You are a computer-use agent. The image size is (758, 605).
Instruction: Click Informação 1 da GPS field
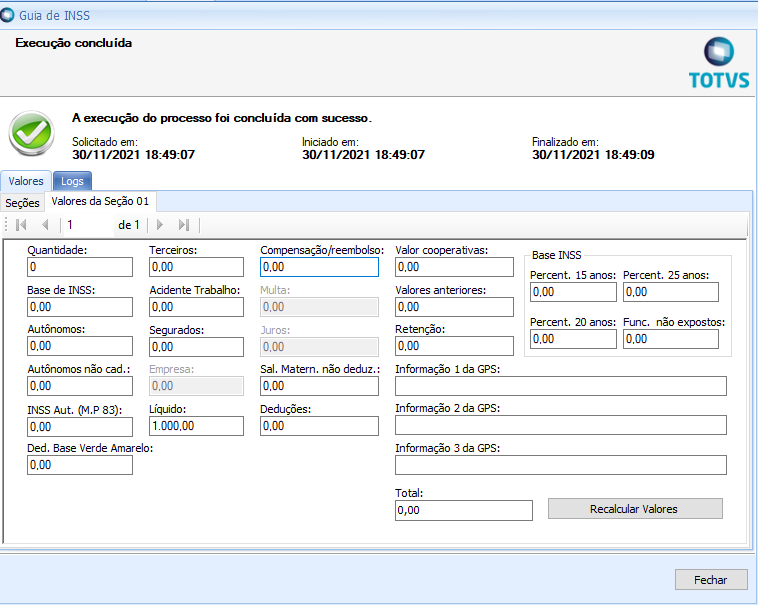tap(561, 386)
